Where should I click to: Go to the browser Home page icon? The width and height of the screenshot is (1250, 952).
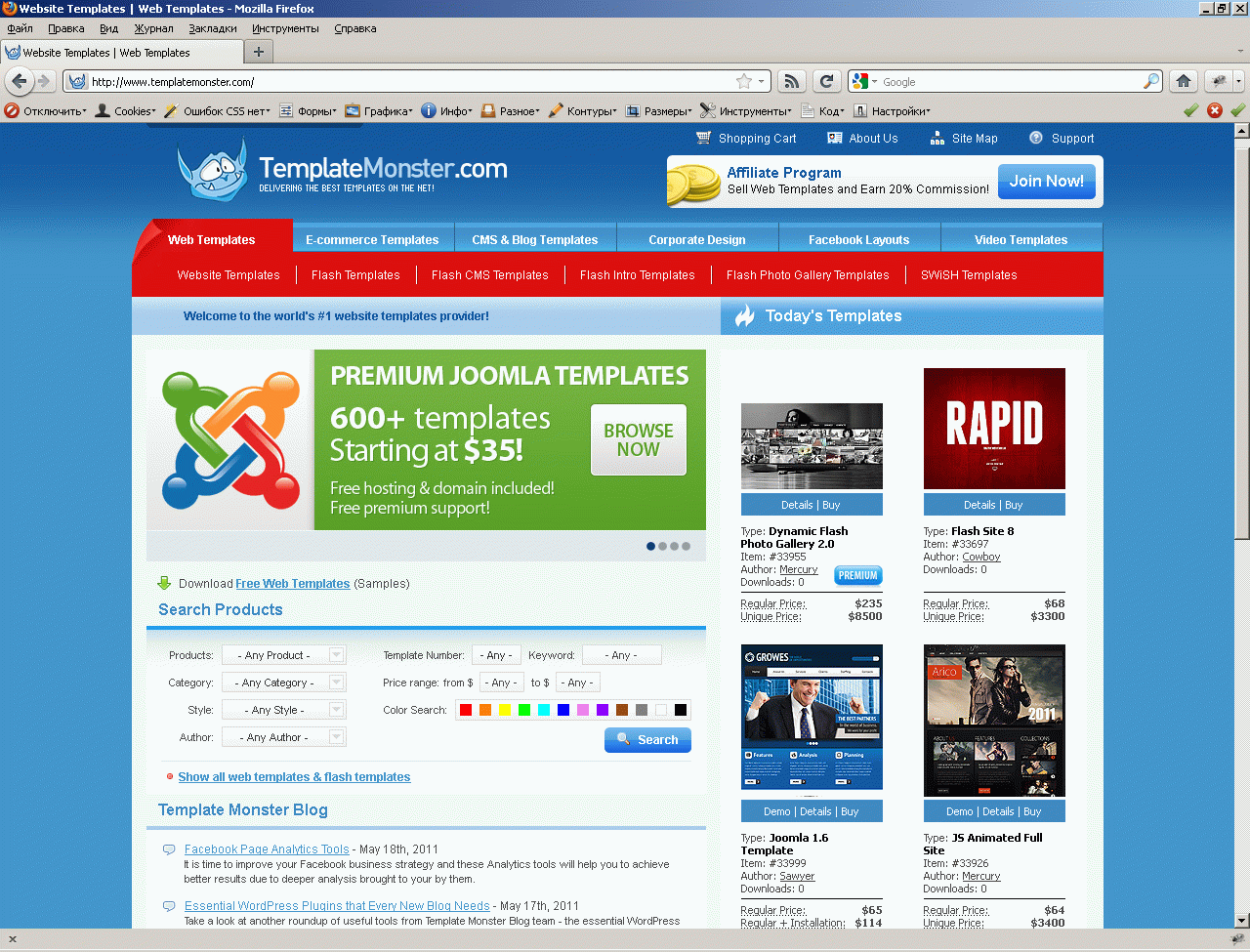pyautogui.click(x=1184, y=81)
